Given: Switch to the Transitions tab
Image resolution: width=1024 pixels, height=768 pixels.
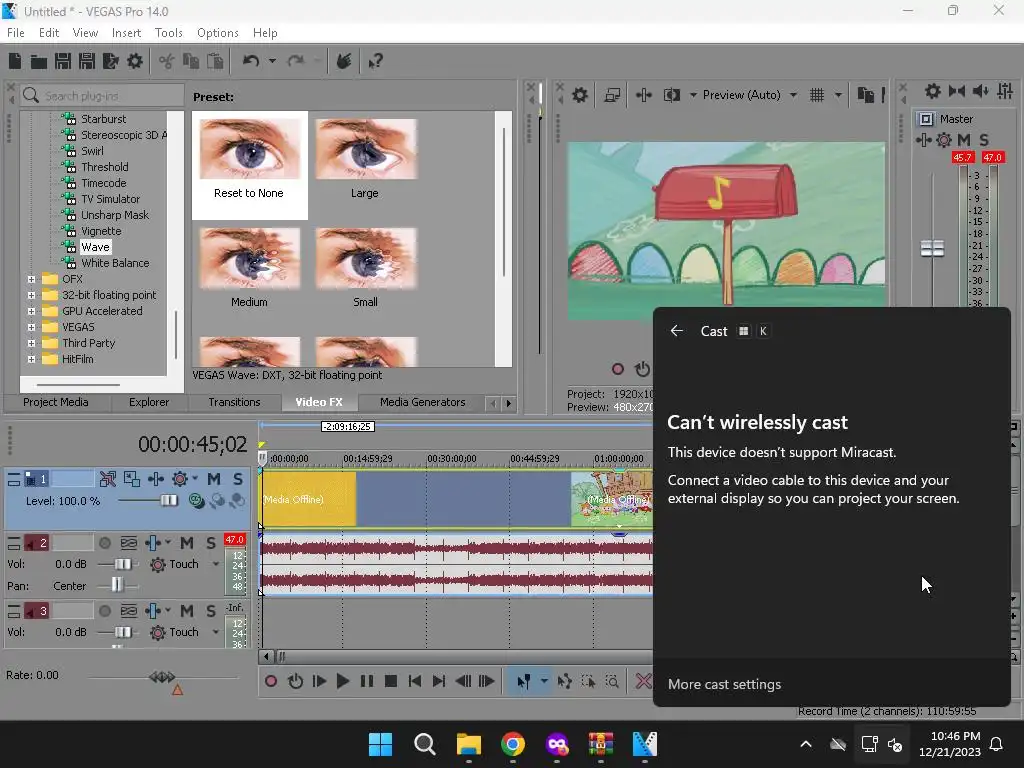Looking at the screenshot, I should 234,402.
